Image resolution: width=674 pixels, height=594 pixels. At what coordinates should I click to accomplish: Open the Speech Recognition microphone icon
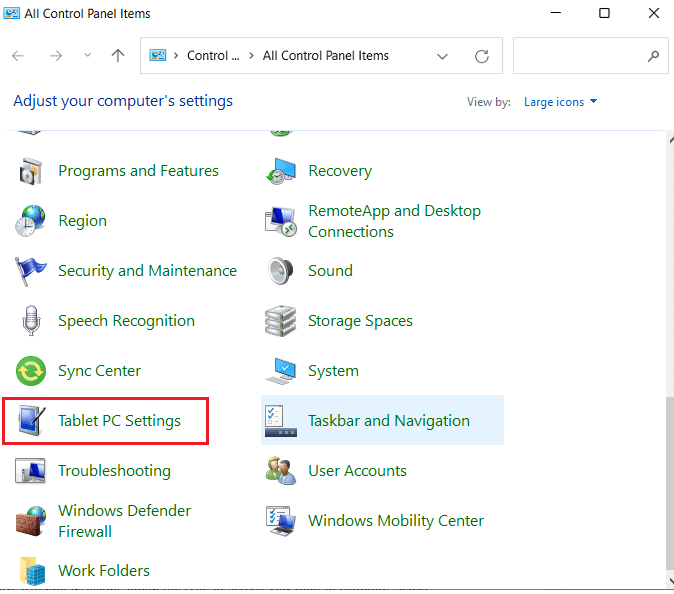tap(32, 321)
